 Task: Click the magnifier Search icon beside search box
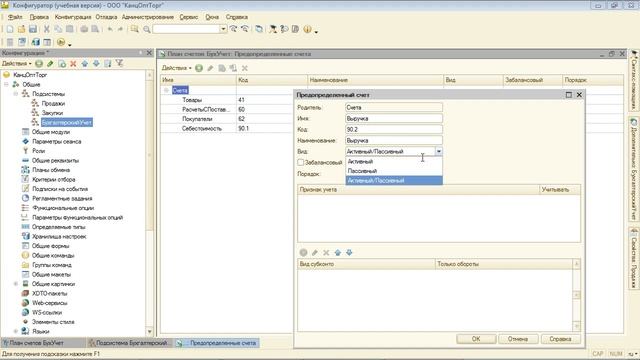tap(147, 29)
